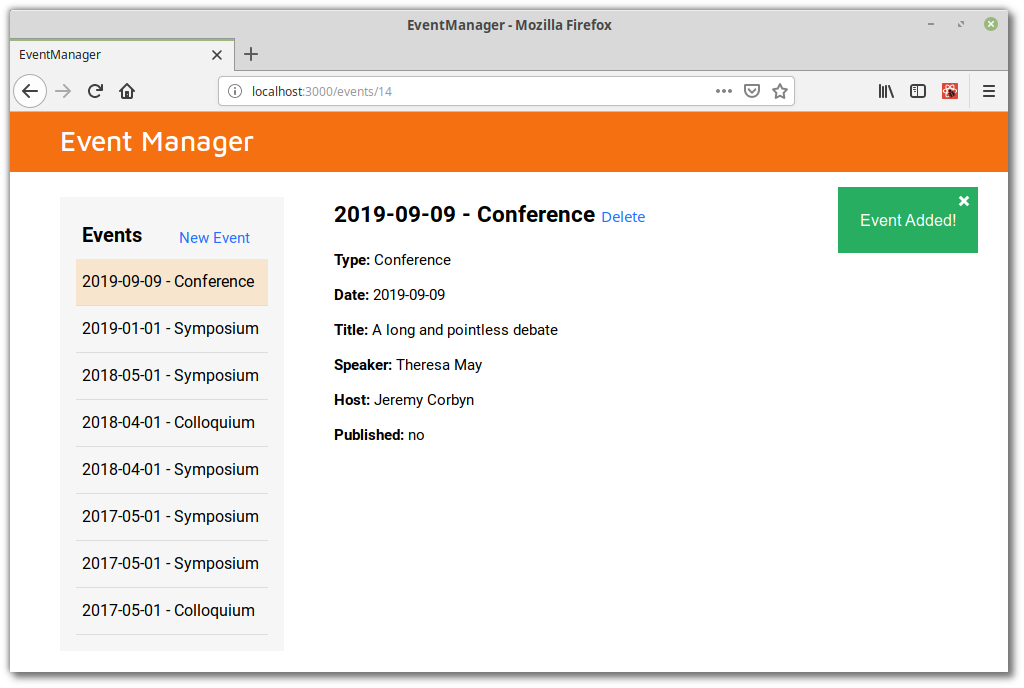Open the Library bookshelf icon
The width and height of the screenshot is (1024, 688).
pos(886,91)
